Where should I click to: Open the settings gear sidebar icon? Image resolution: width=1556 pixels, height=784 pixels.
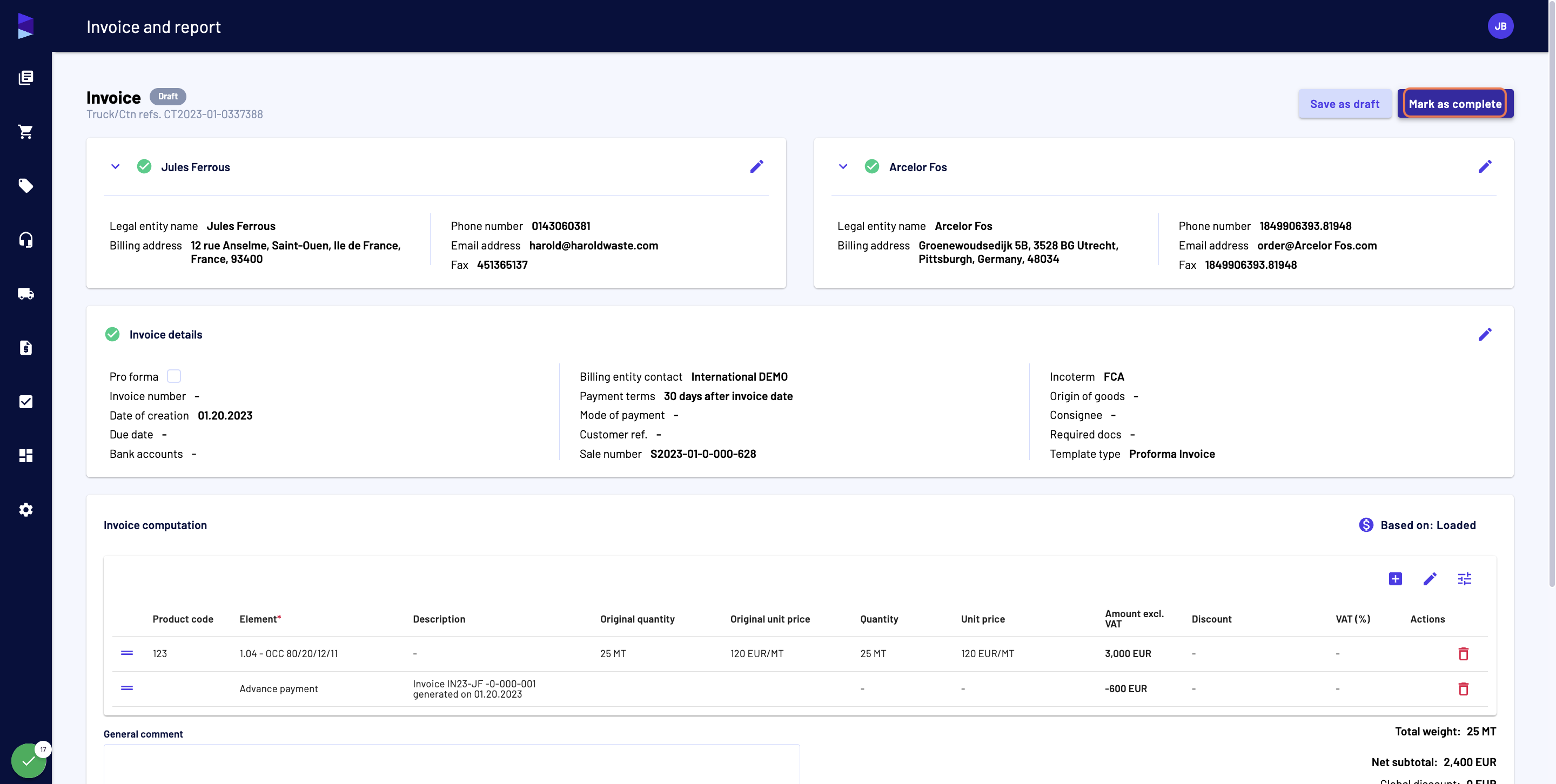pyautogui.click(x=25, y=509)
